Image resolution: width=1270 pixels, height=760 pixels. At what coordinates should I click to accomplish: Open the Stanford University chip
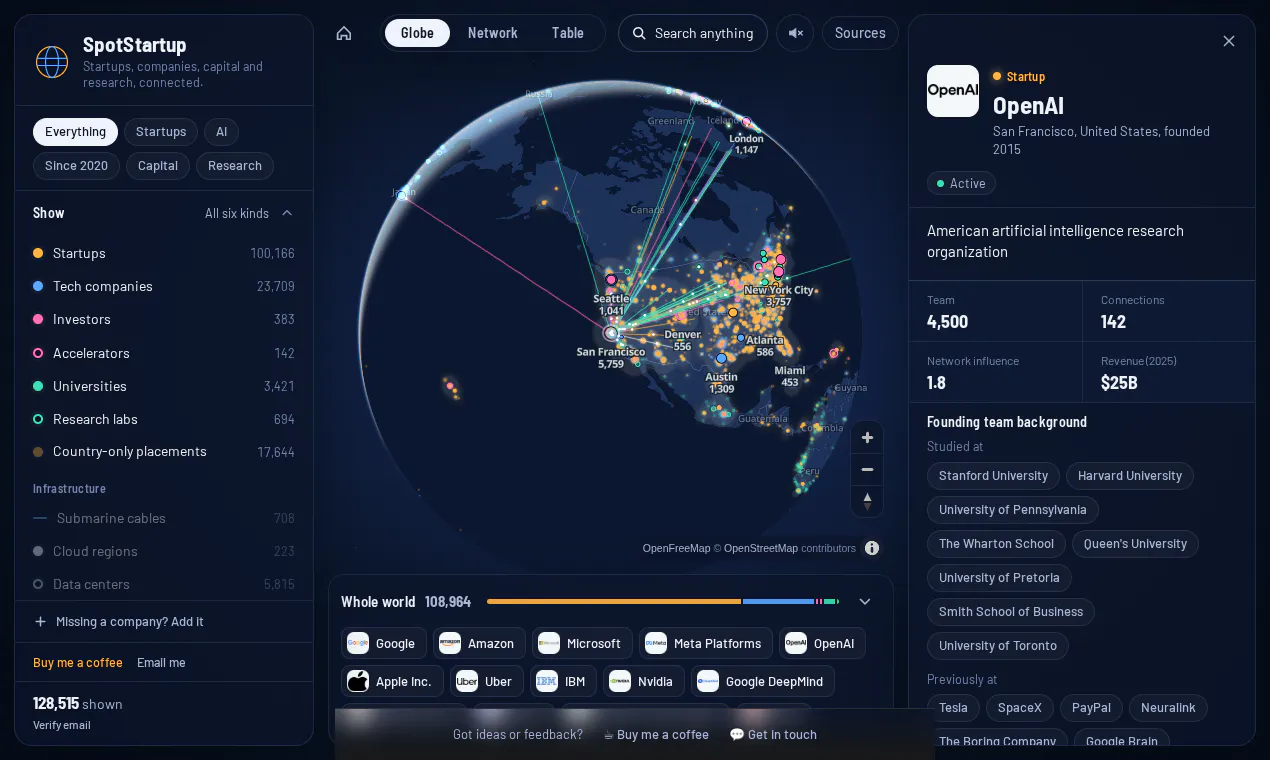pyautogui.click(x=993, y=476)
